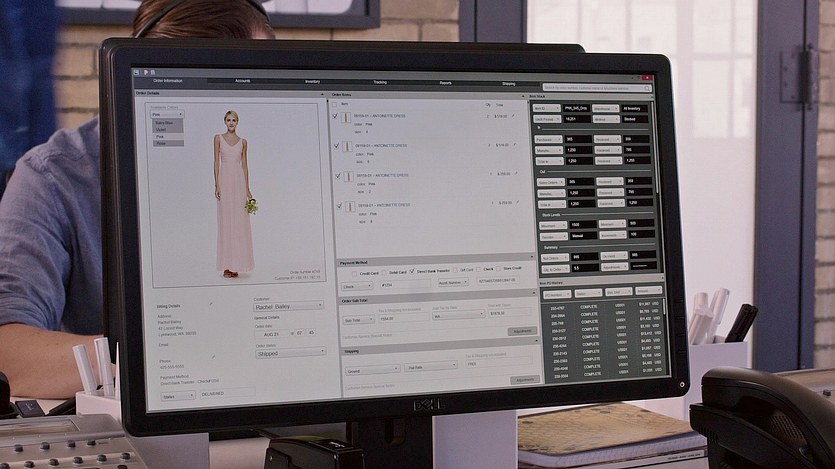Open the Ground shipping dropdown
835x469 pixels.
point(372,370)
